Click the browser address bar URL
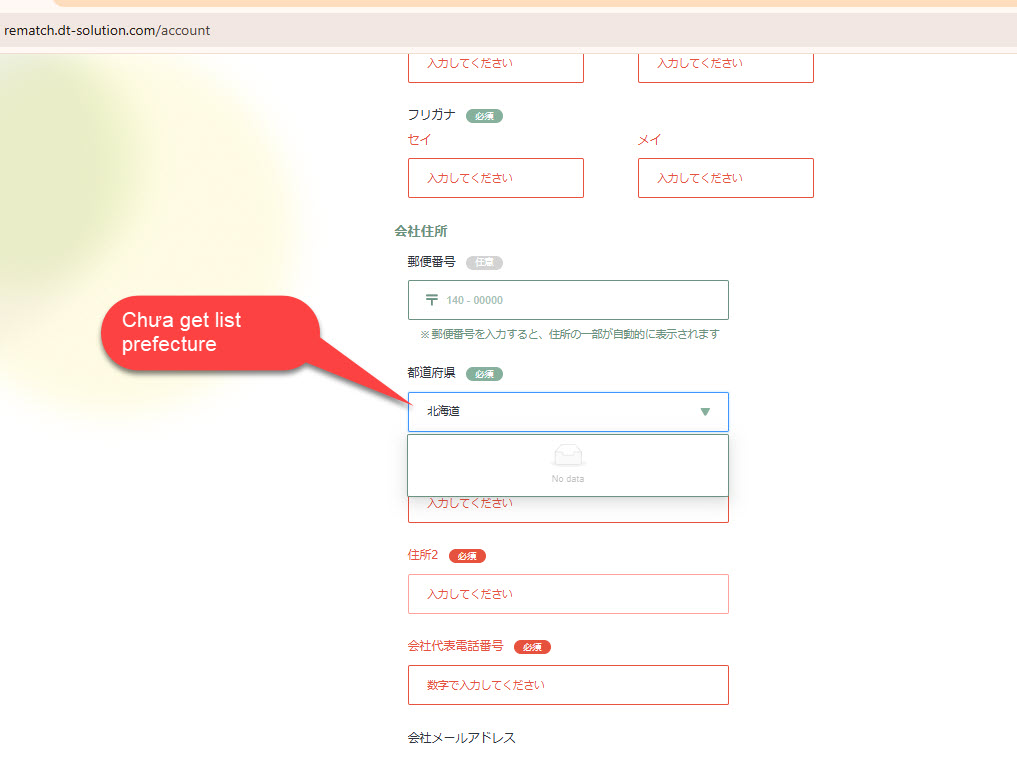Image resolution: width=1017 pixels, height=769 pixels. tap(107, 30)
